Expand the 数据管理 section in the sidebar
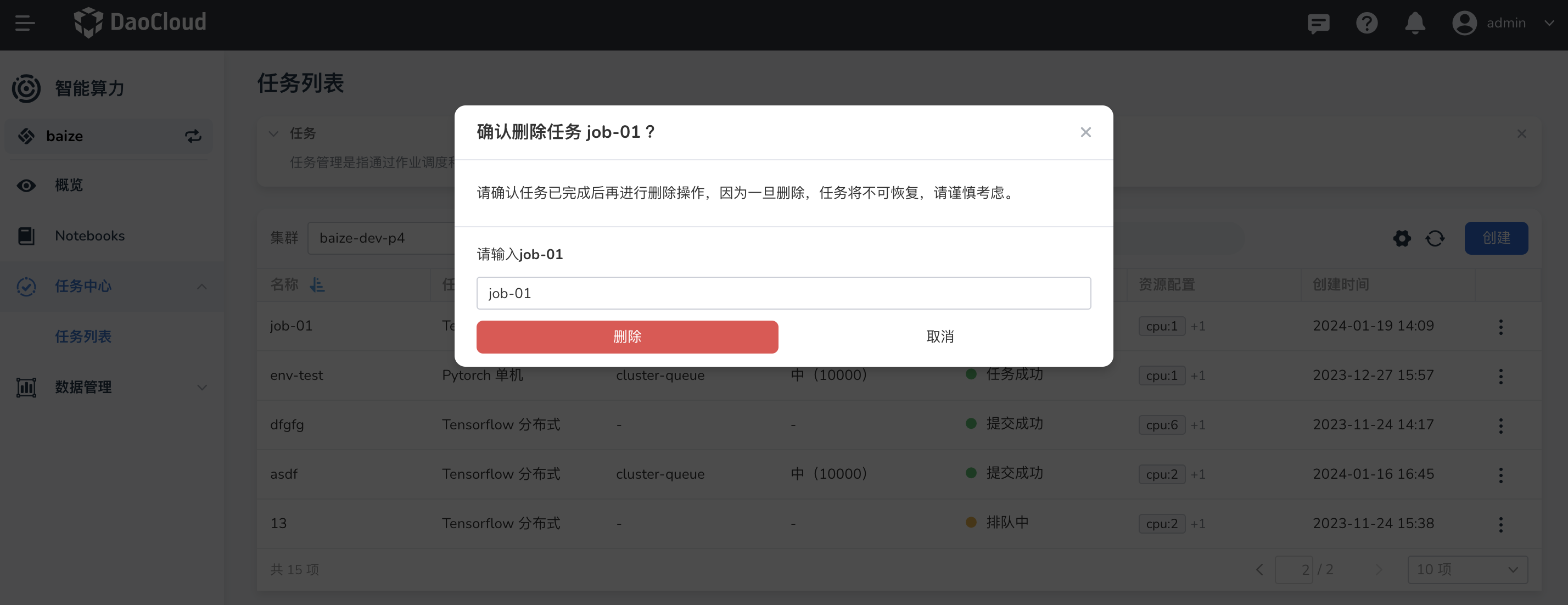The height and width of the screenshot is (605, 1568). coord(202,387)
